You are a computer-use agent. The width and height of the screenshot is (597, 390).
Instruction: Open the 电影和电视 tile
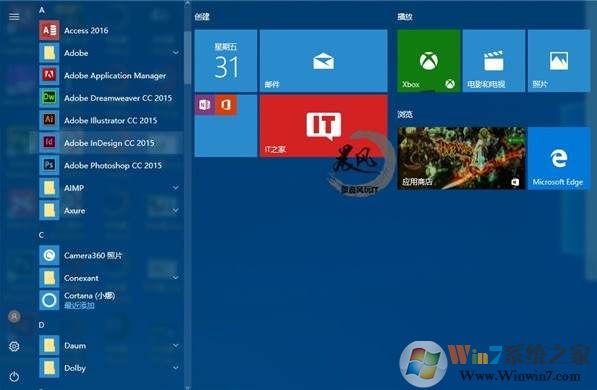[x=493, y=61]
